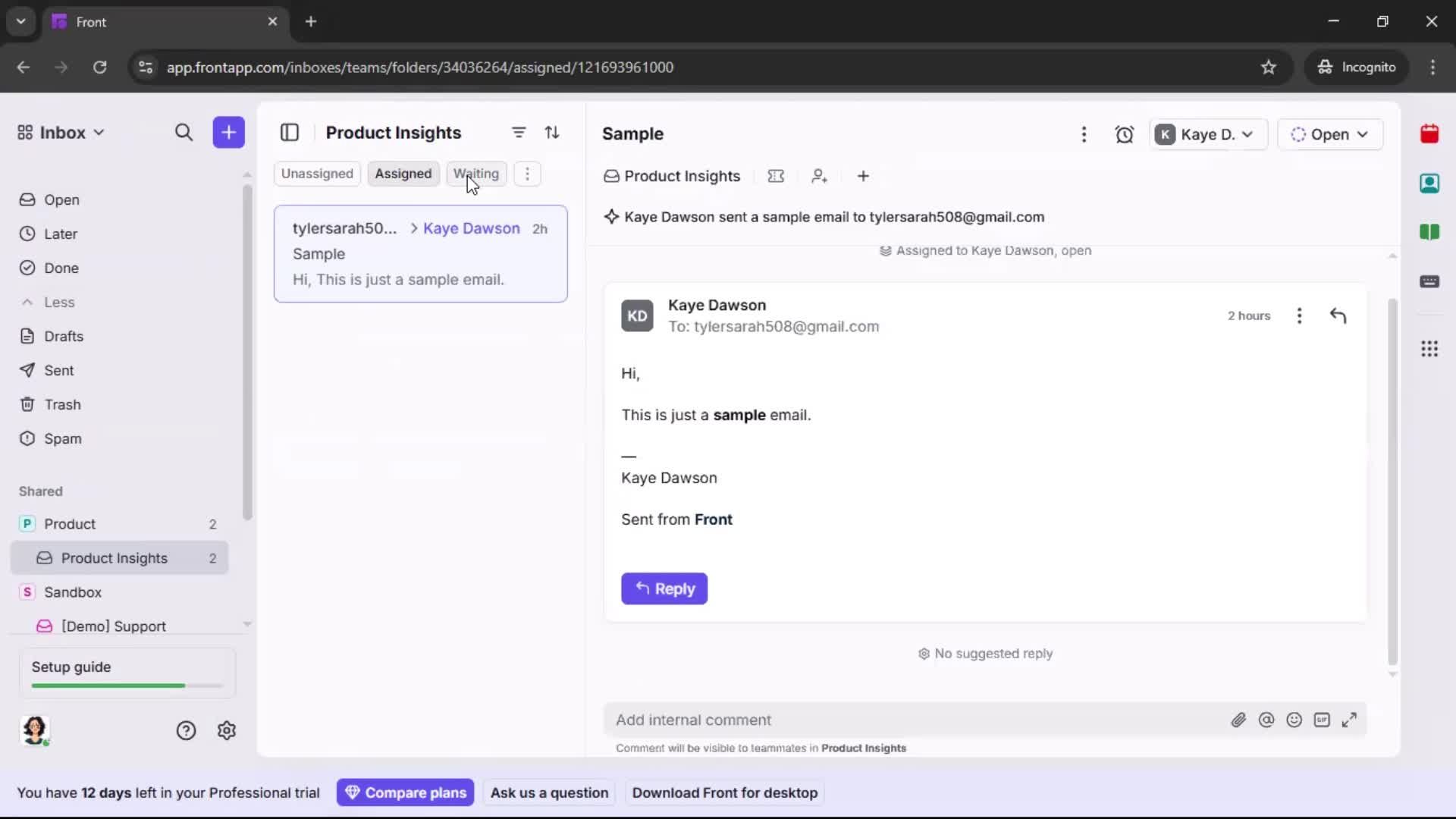
Task: Open Download Front for desktop link
Action: point(725,792)
